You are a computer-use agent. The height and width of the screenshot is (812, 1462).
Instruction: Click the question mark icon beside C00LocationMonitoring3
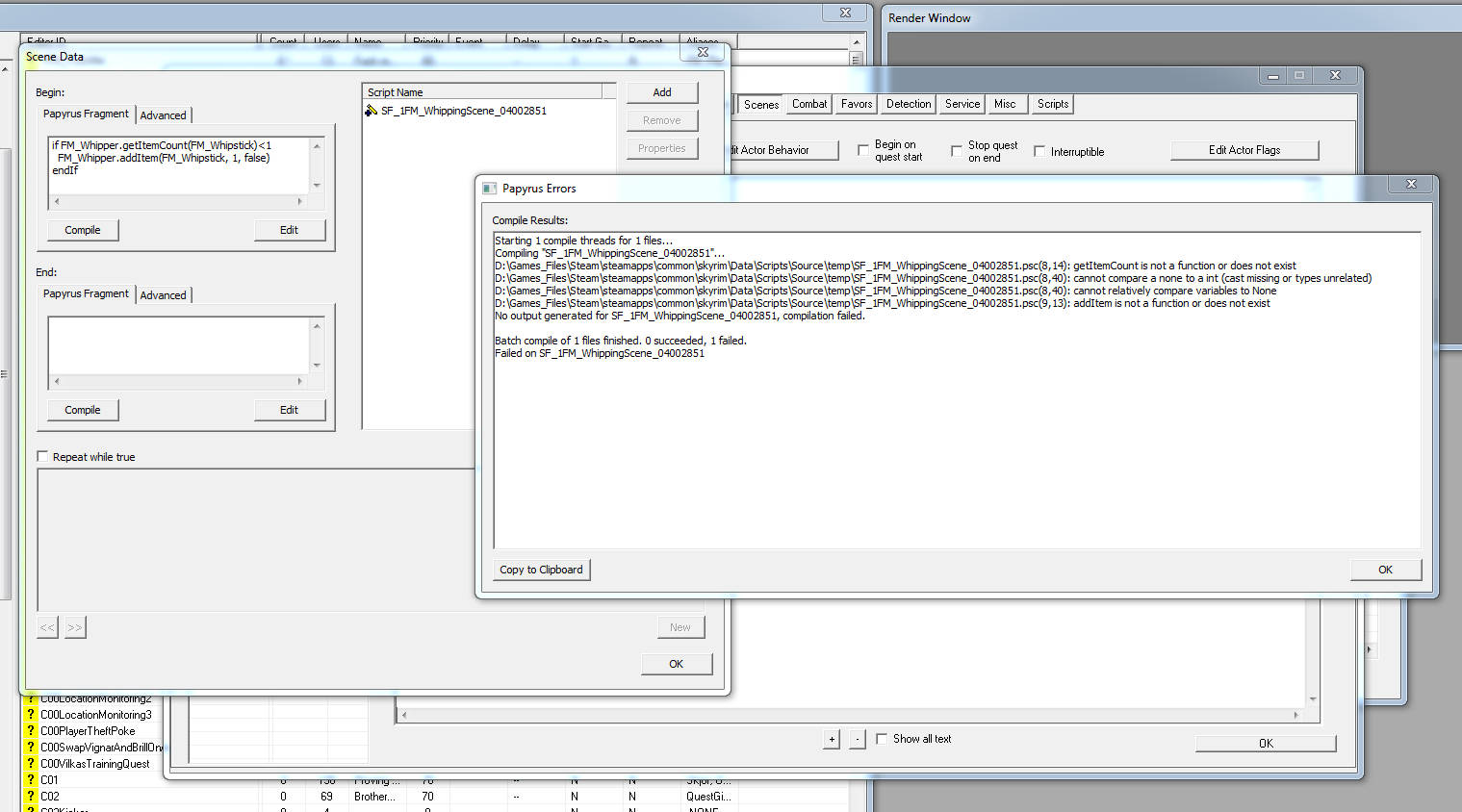(30, 715)
